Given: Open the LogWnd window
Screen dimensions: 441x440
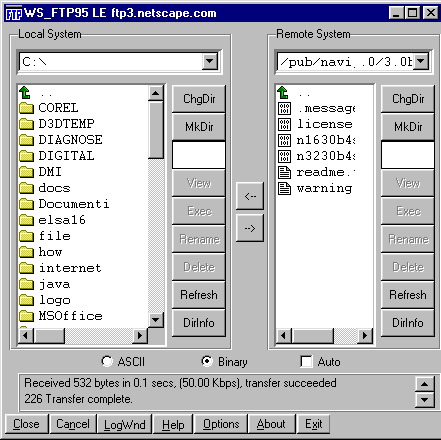Looking at the screenshot, I should click(125, 424).
